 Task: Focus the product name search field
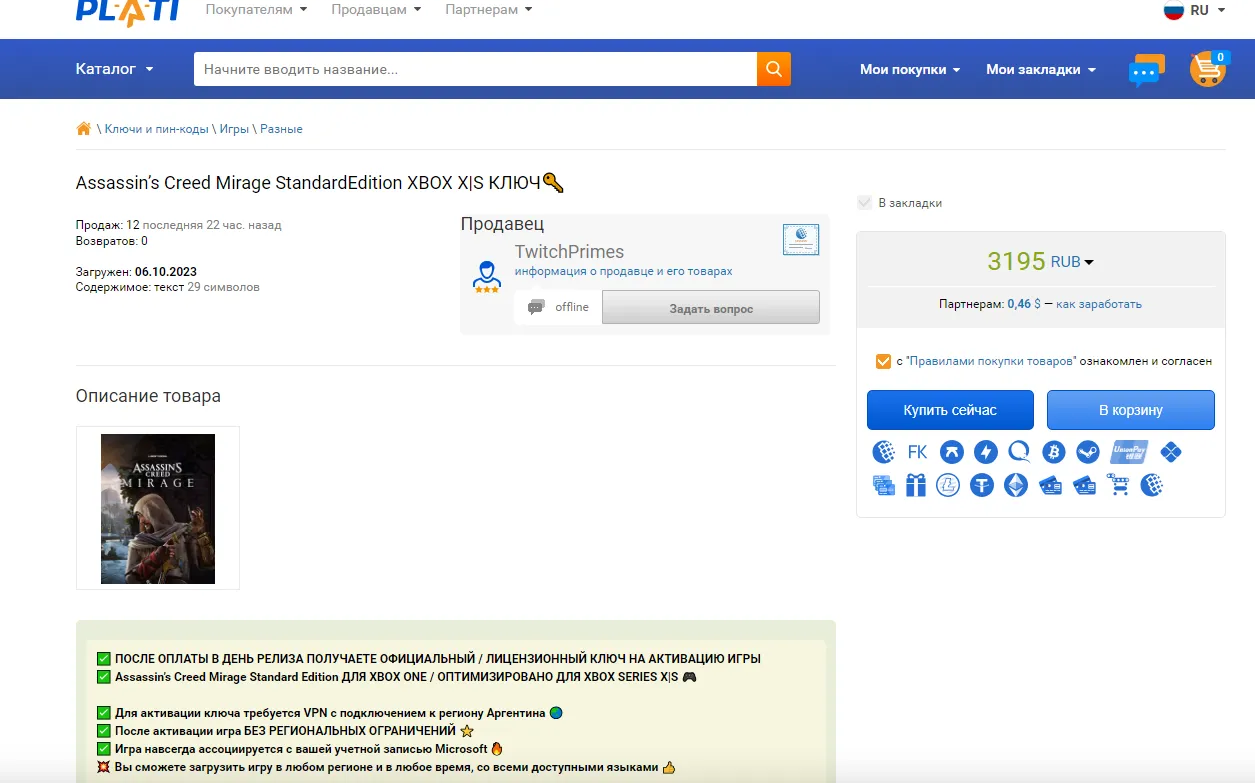[x=475, y=69]
